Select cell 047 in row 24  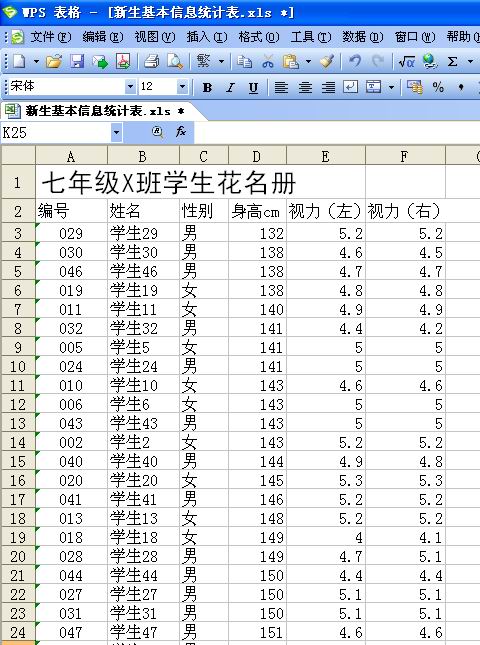coord(71,632)
